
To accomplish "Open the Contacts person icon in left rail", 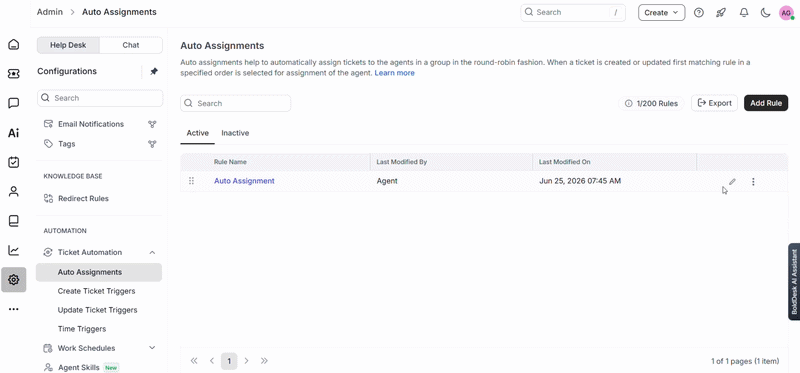I will coord(14,192).
